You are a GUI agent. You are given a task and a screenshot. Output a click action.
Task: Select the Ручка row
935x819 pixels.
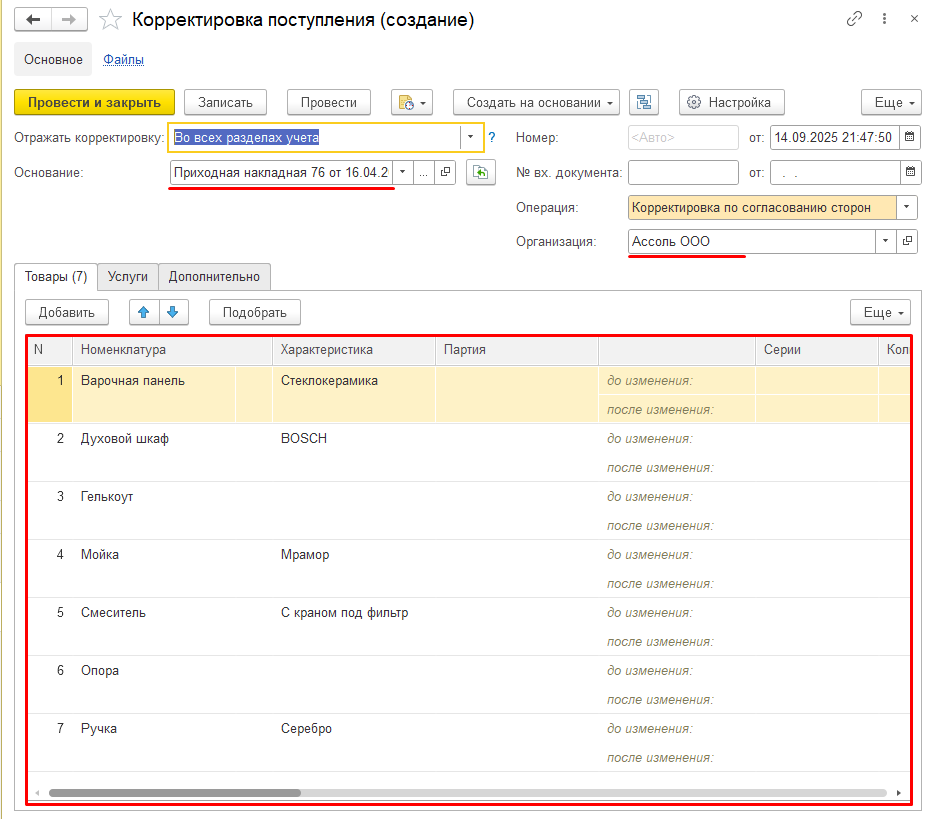469,742
